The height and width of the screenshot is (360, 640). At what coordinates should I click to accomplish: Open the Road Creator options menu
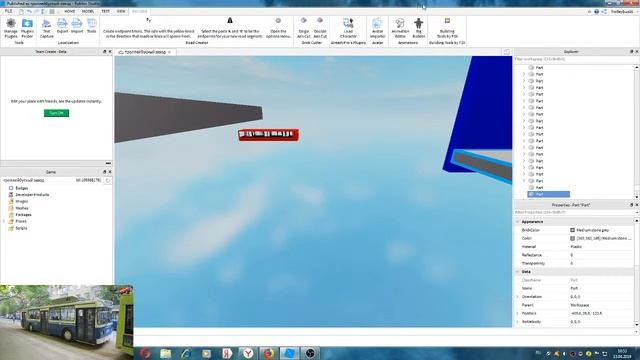pos(278,28)
